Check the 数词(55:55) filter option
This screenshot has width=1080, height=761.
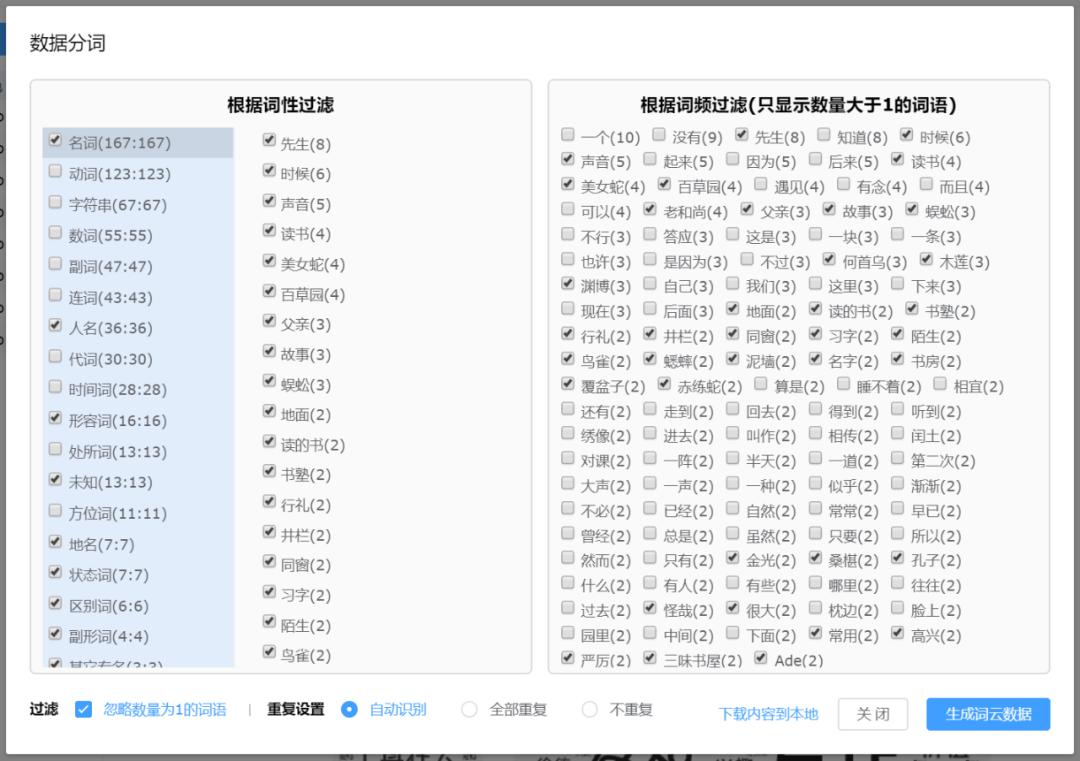pyautogui.click(x=55, y=234)
